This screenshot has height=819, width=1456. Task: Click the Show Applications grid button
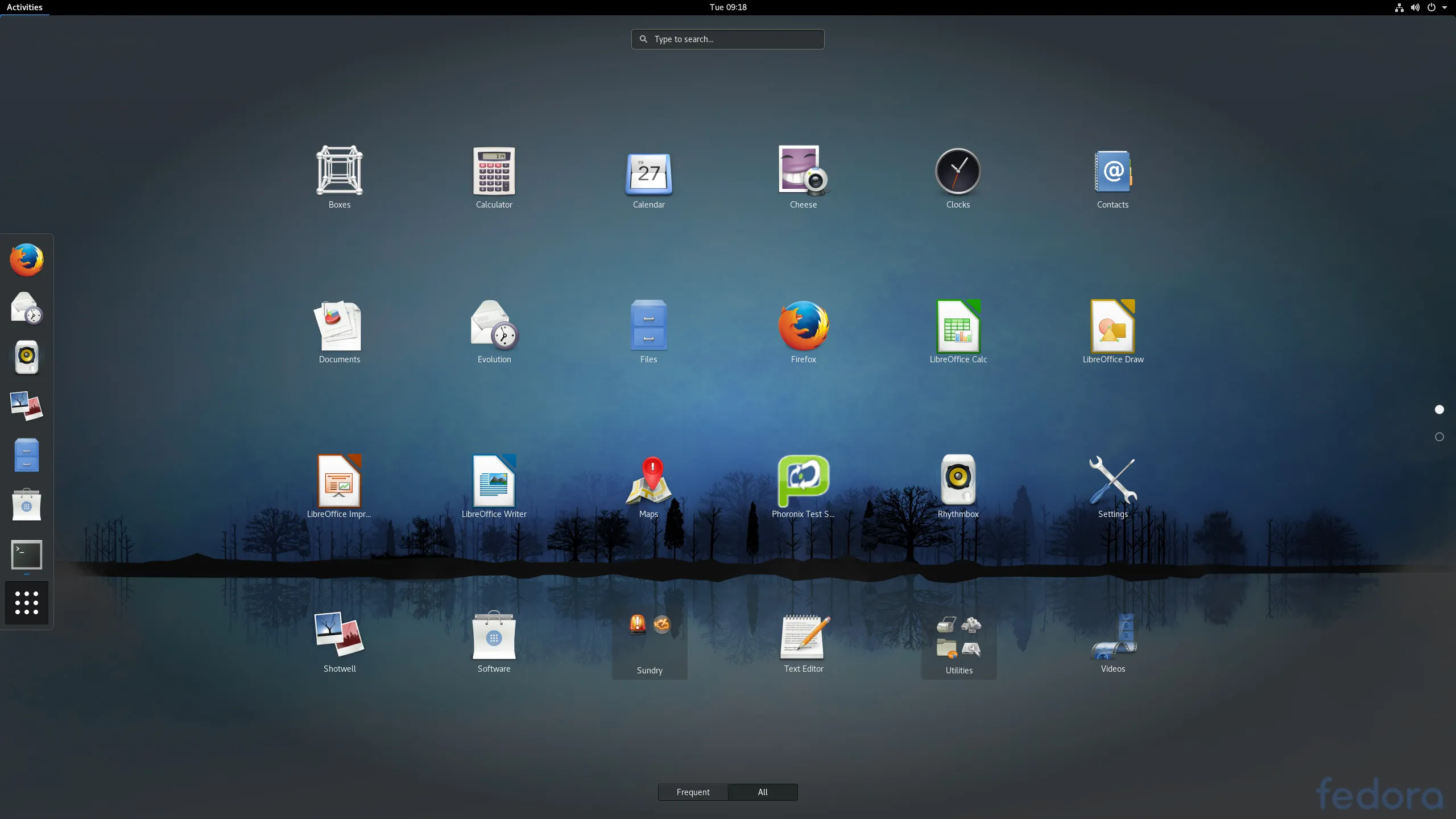pos(27,602)
